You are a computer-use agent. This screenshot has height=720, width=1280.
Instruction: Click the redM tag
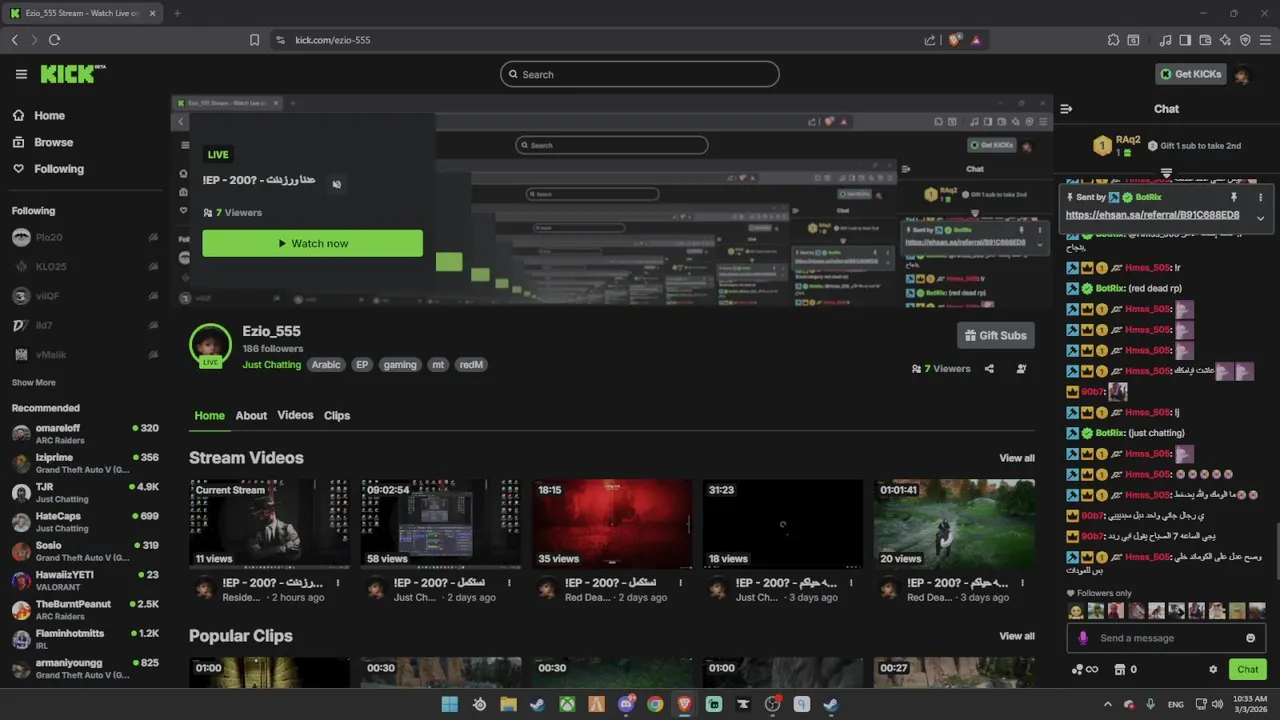[471, 365]
